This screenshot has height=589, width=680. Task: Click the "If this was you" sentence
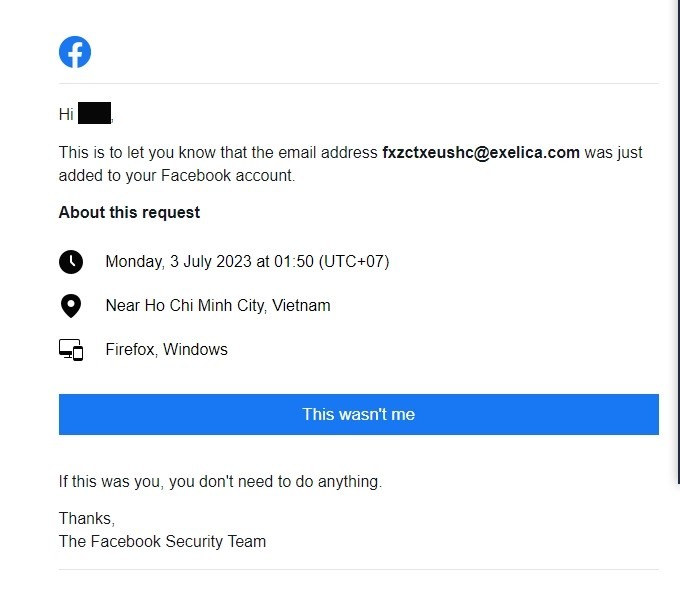tap(220, 482)
